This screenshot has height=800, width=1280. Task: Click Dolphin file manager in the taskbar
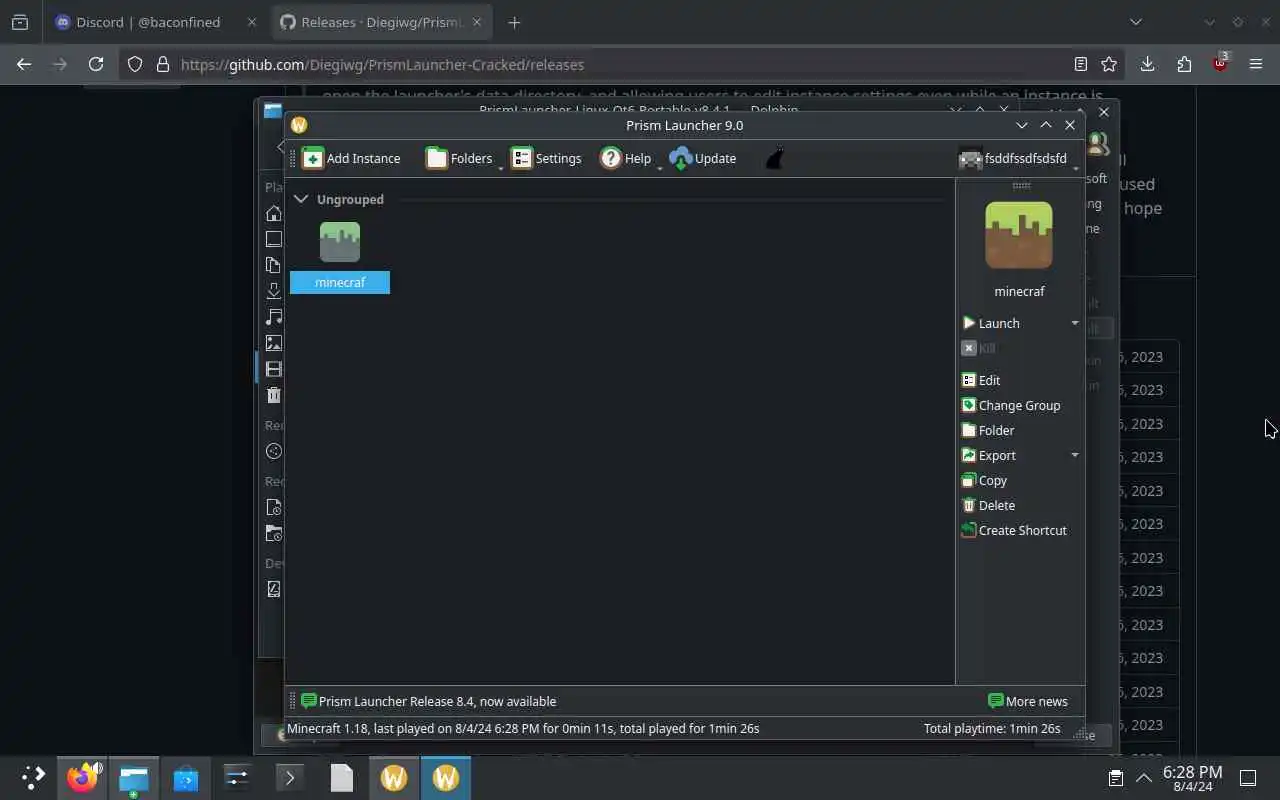click(133, 777)
